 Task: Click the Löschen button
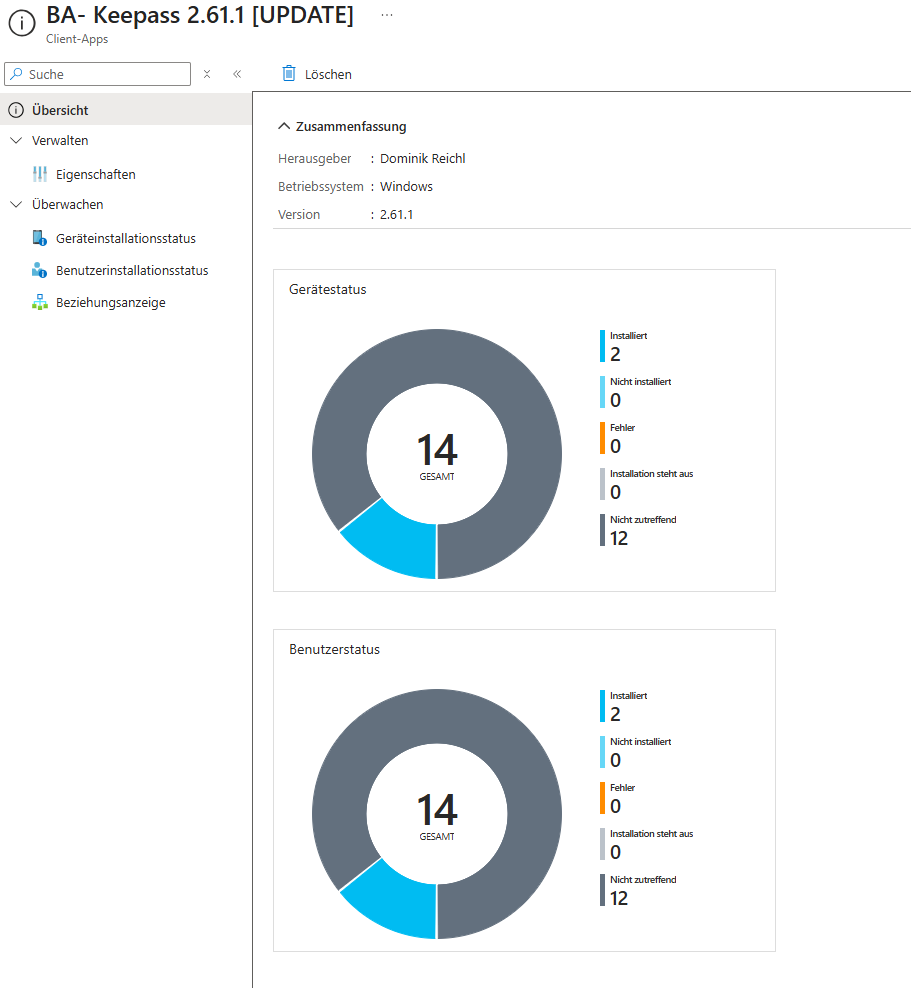point(316,74)
